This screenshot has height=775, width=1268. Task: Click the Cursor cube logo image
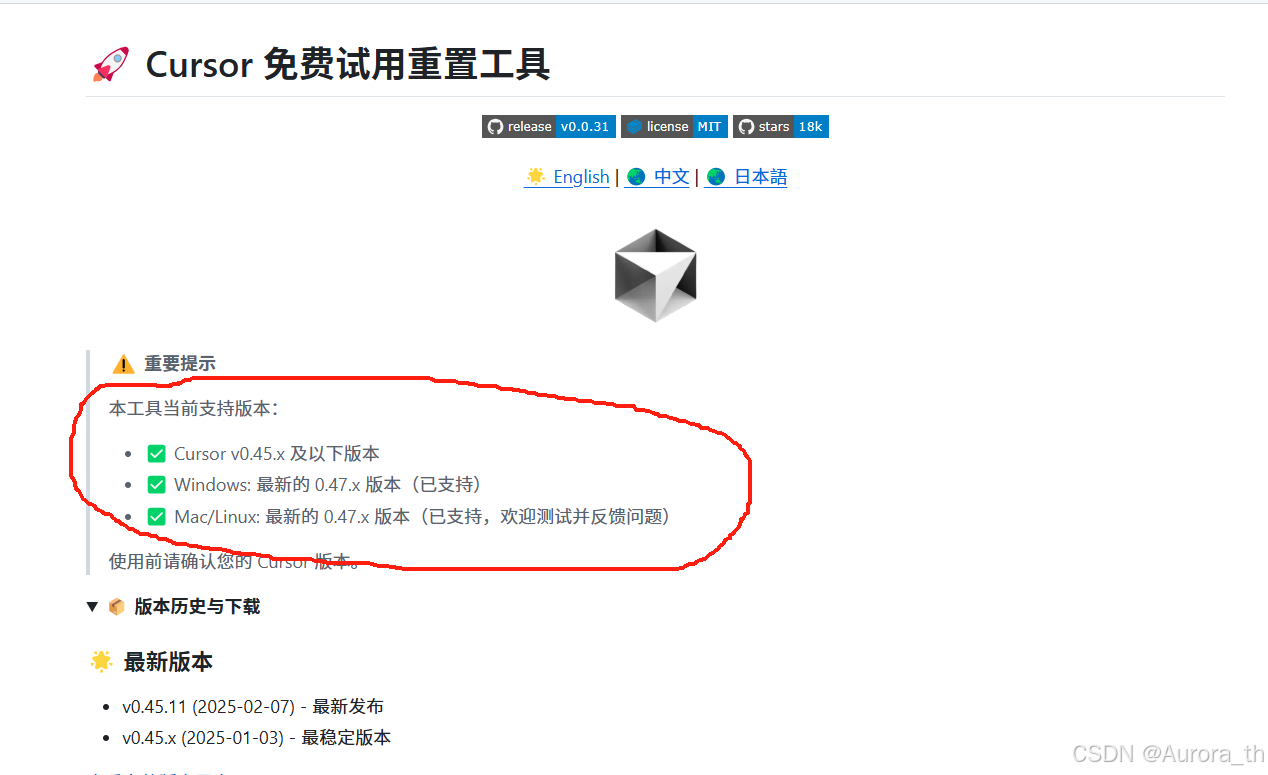pyautogui.click(x=655, y=275)
